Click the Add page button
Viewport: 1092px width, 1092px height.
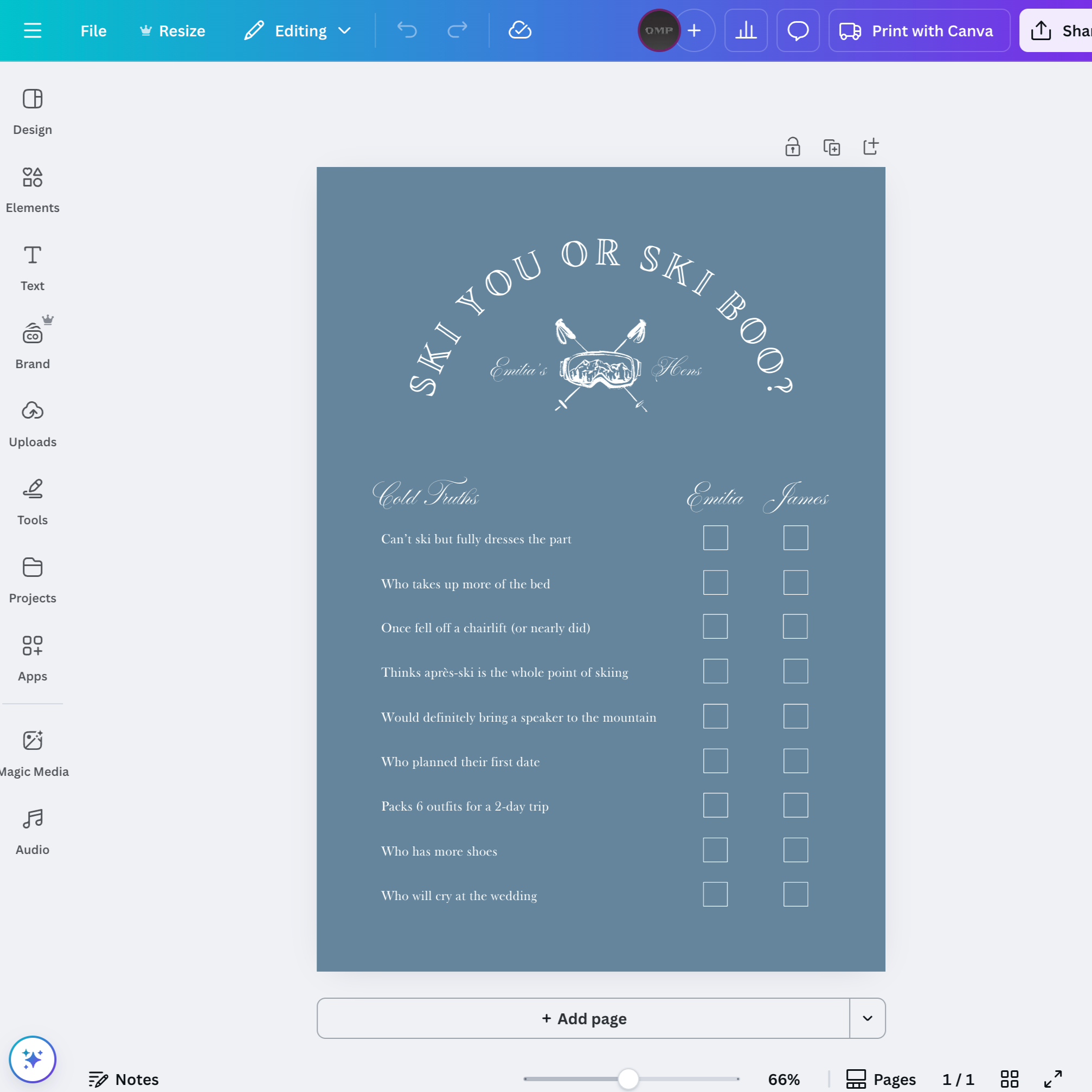click(x=583, y=1018)
